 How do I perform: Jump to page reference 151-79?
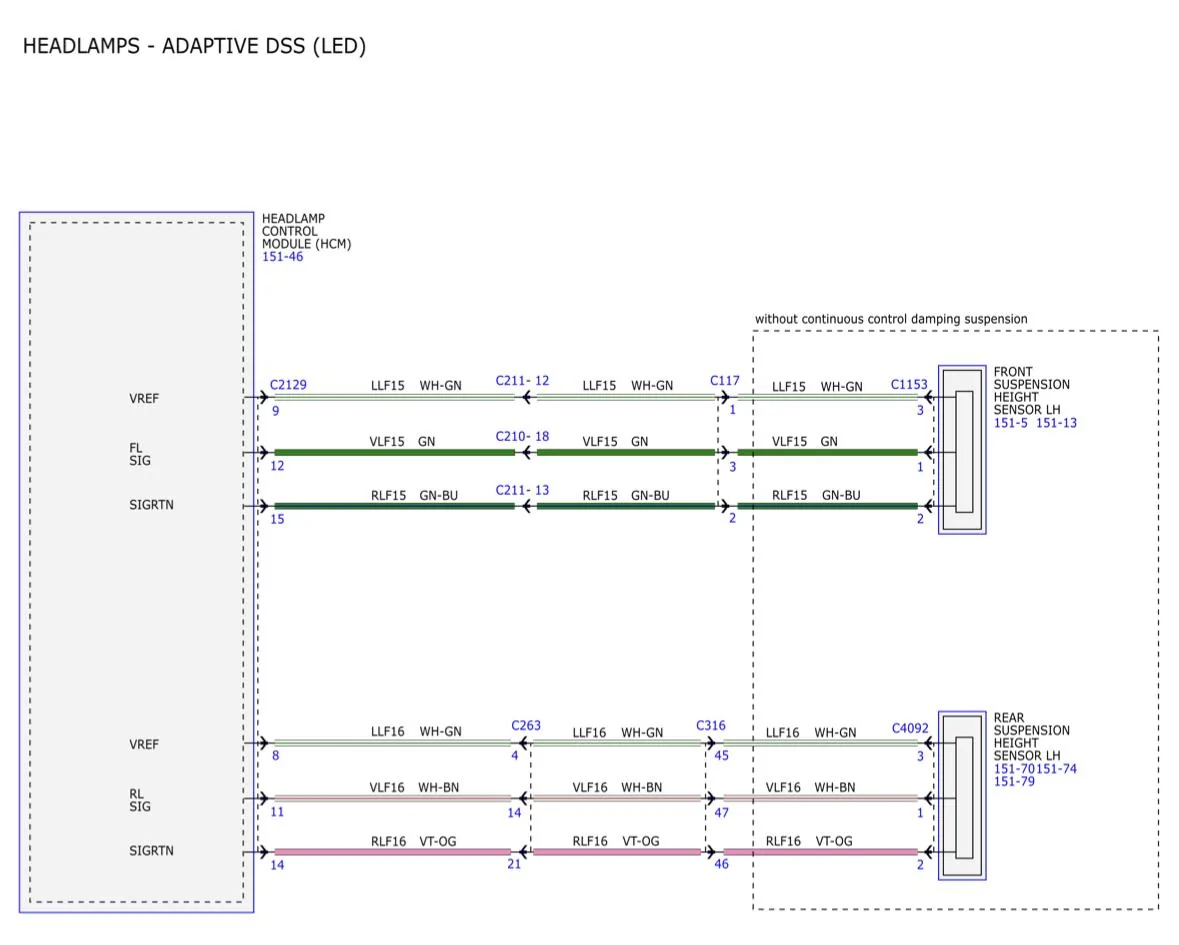(1014, 782)
